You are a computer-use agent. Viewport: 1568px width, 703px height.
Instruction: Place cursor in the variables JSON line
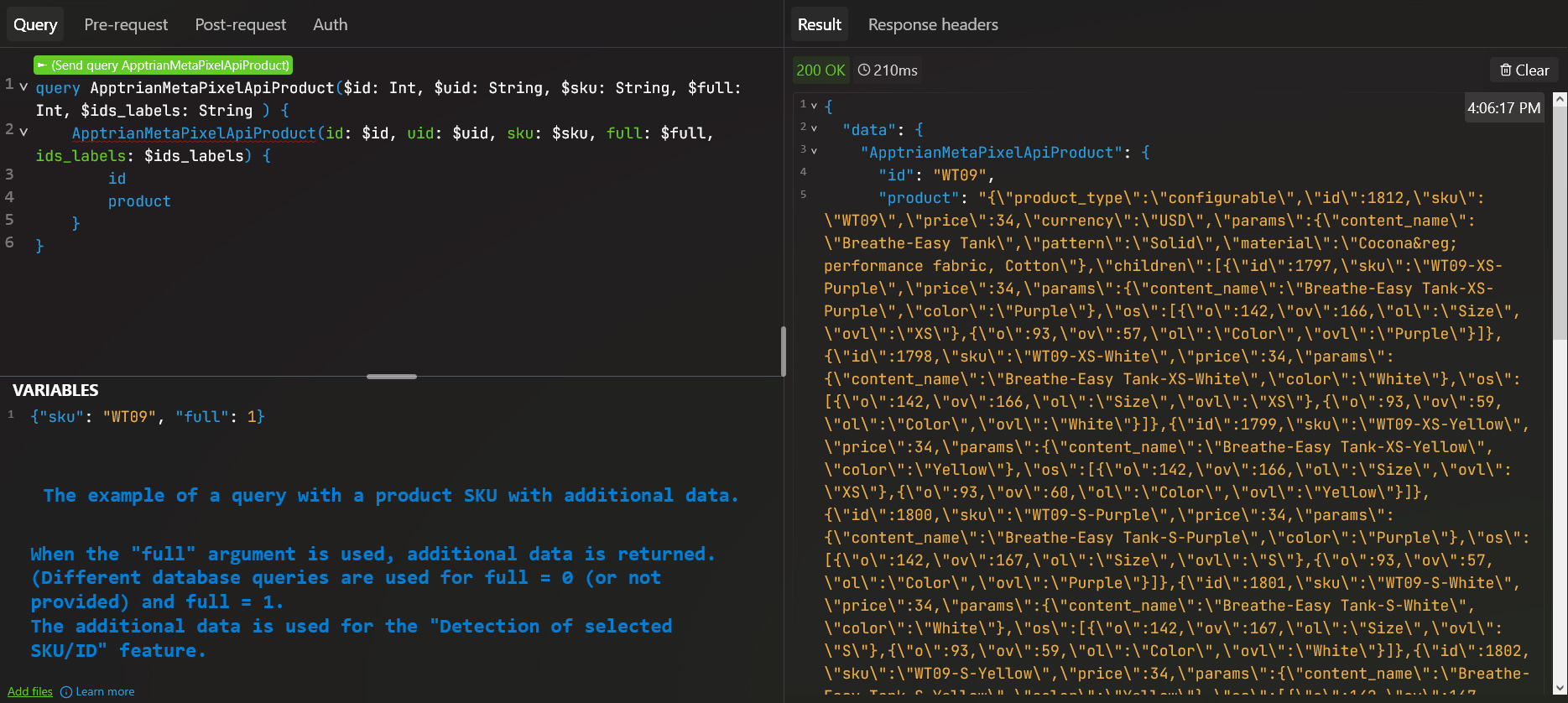coord(148,417)
